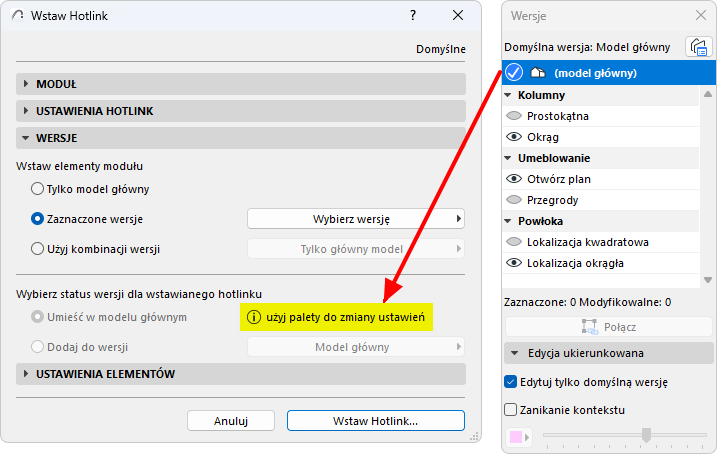
Task: Select the Tylko model główny radio button
Action: coord(38,188)
